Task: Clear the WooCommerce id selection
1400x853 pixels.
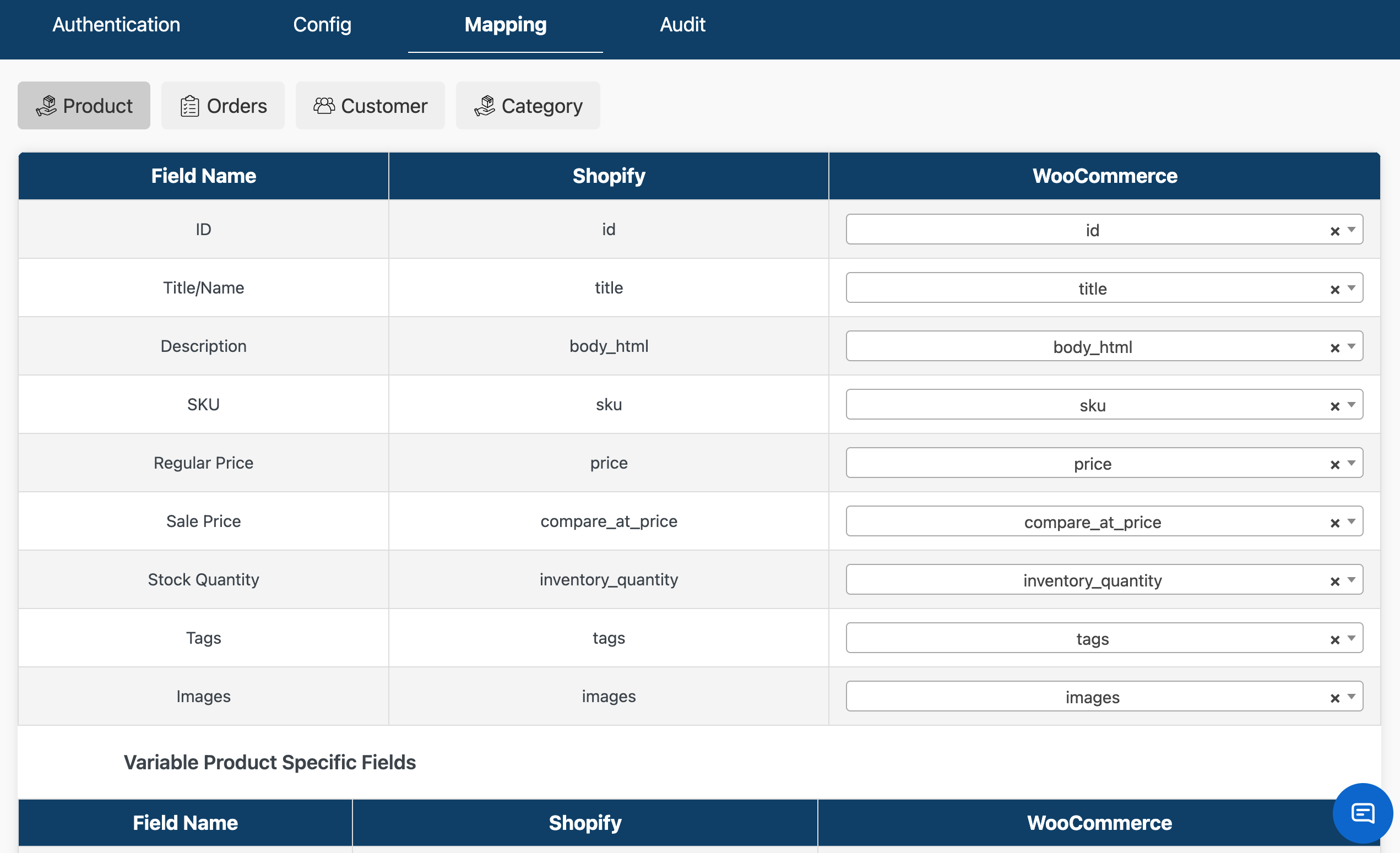Action: (x=1334, y=231)
